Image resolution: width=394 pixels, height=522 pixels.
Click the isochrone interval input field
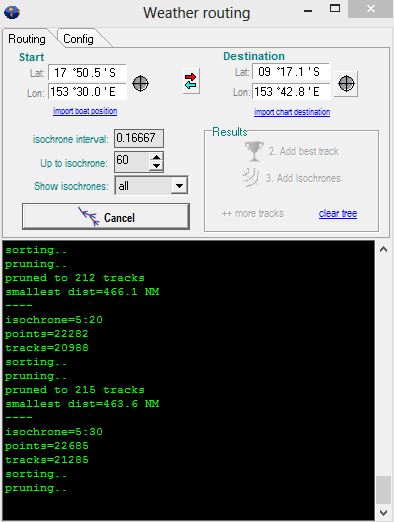139,138
